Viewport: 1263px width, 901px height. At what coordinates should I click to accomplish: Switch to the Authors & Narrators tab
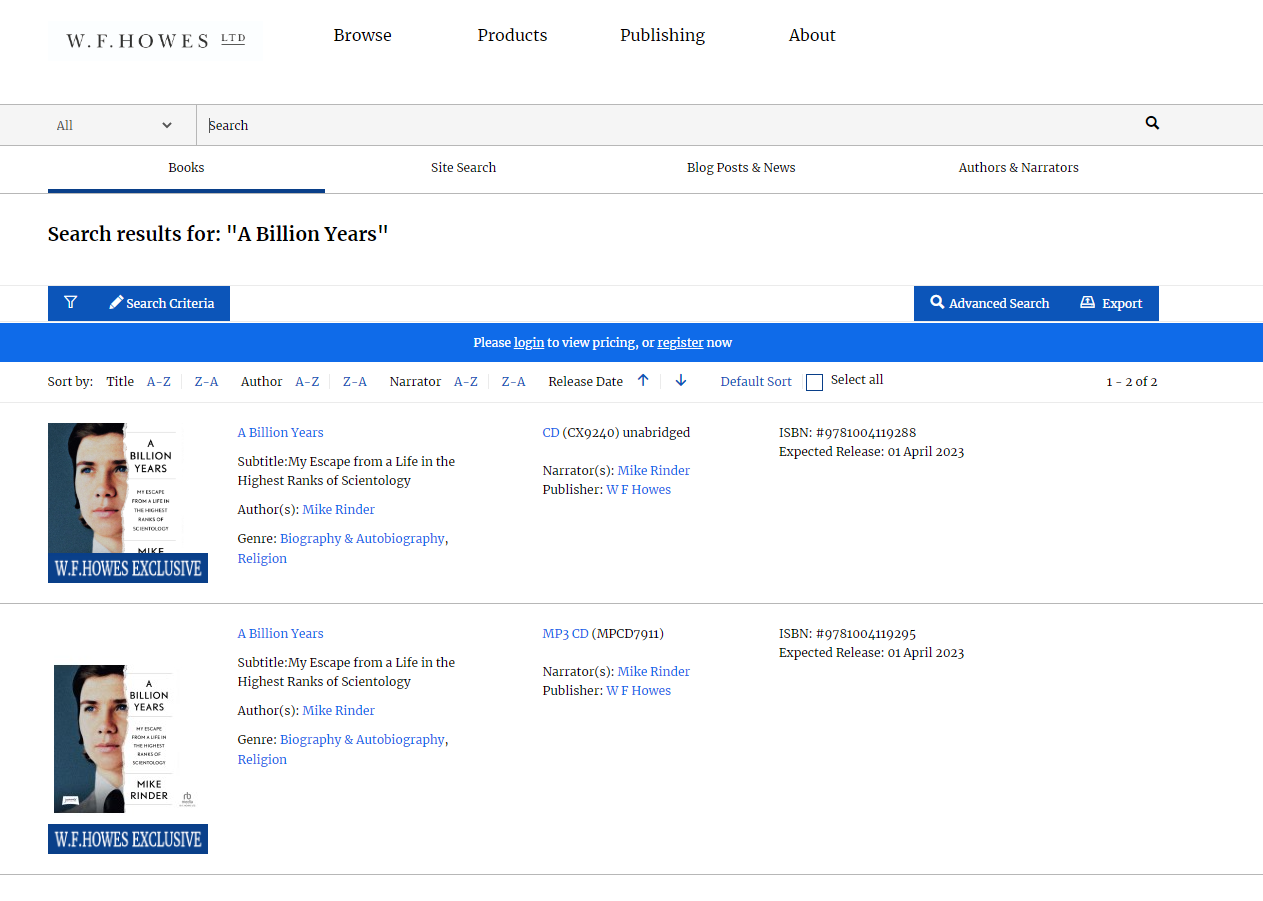(x=1018, y=168)
